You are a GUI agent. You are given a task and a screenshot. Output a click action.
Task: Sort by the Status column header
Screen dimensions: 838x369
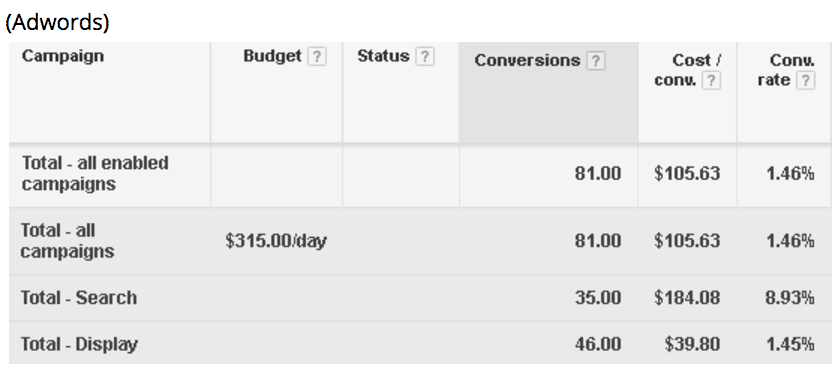click(x=383, y=56)
